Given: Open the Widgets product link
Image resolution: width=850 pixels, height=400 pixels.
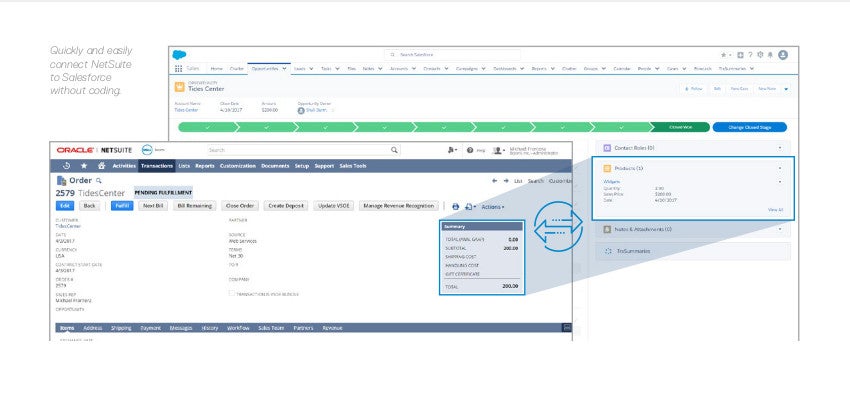Looking at the screenshot, I should point(611,182).
